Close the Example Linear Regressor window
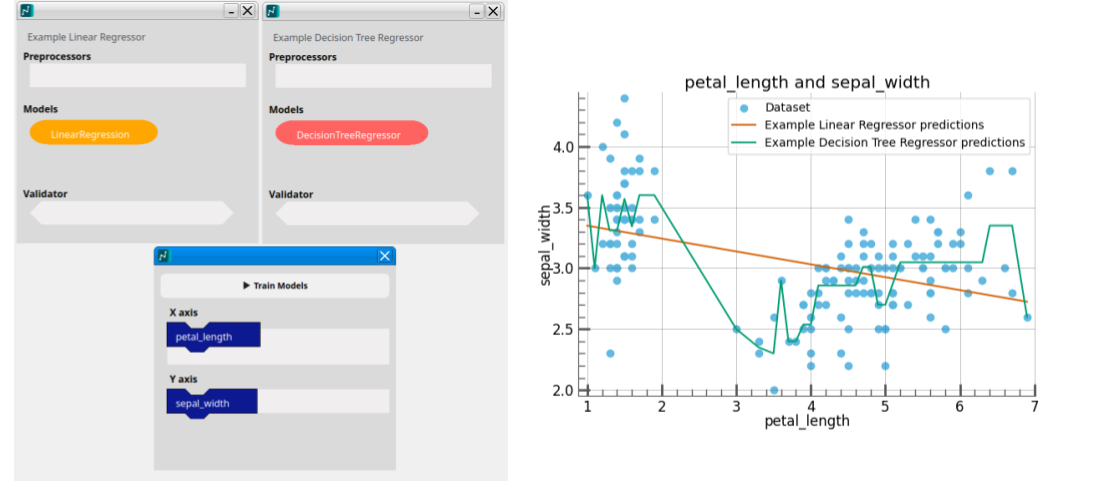 click(247, 11)
